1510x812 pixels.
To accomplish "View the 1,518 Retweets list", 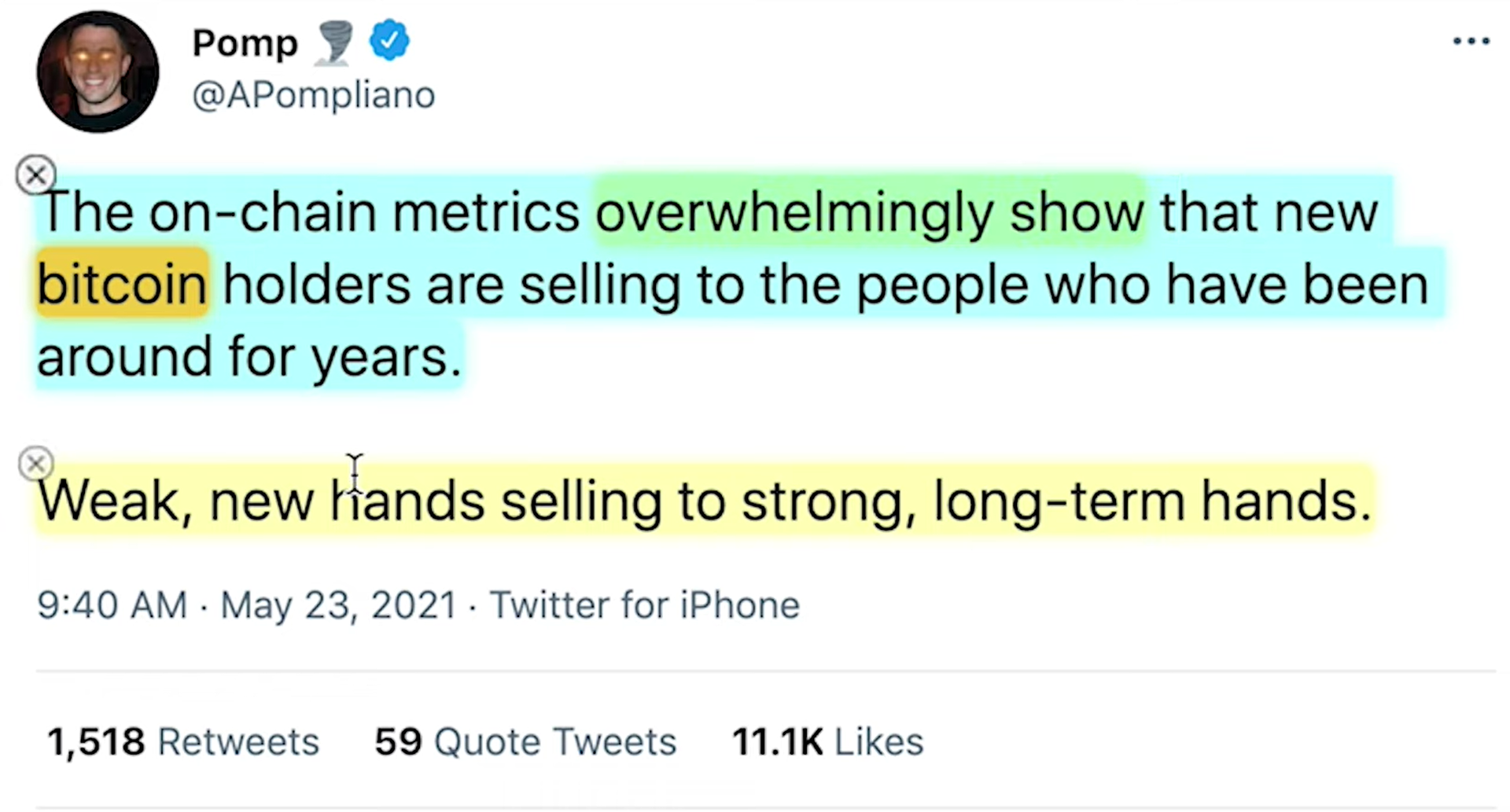I will 183,742.
